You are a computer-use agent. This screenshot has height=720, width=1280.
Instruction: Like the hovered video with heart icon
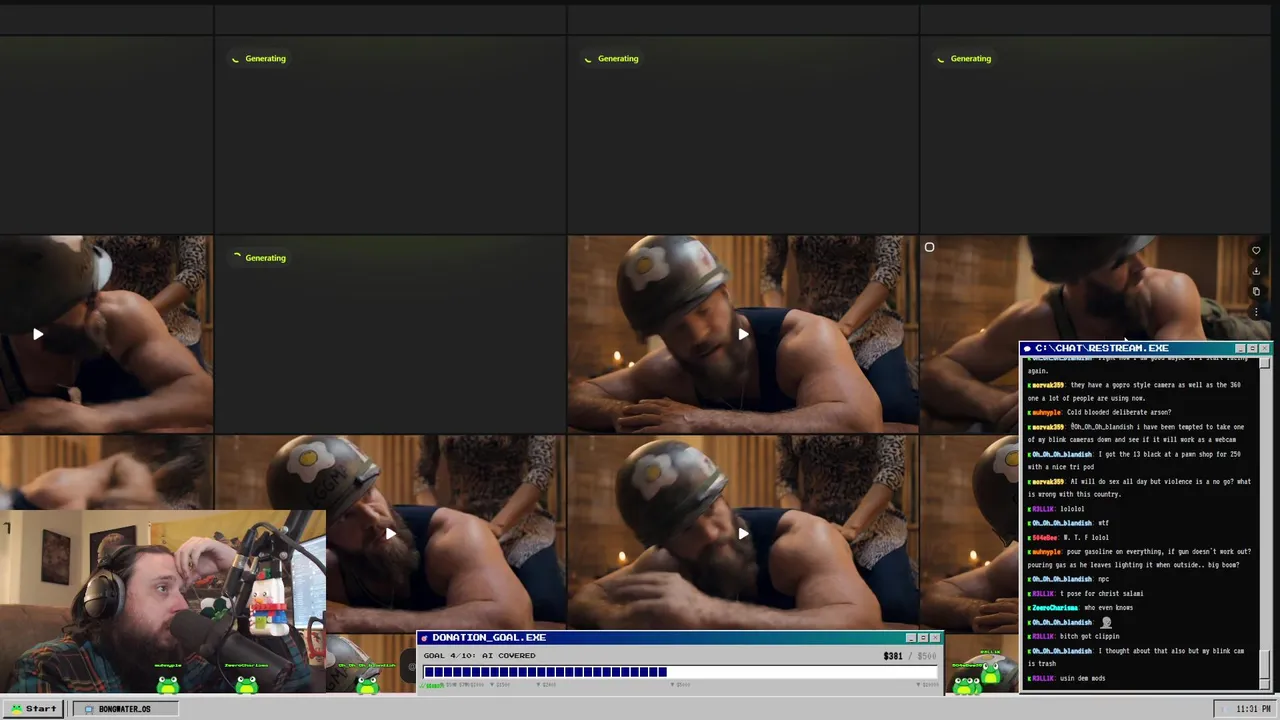pyautogui.click(x=1256, y=251)
